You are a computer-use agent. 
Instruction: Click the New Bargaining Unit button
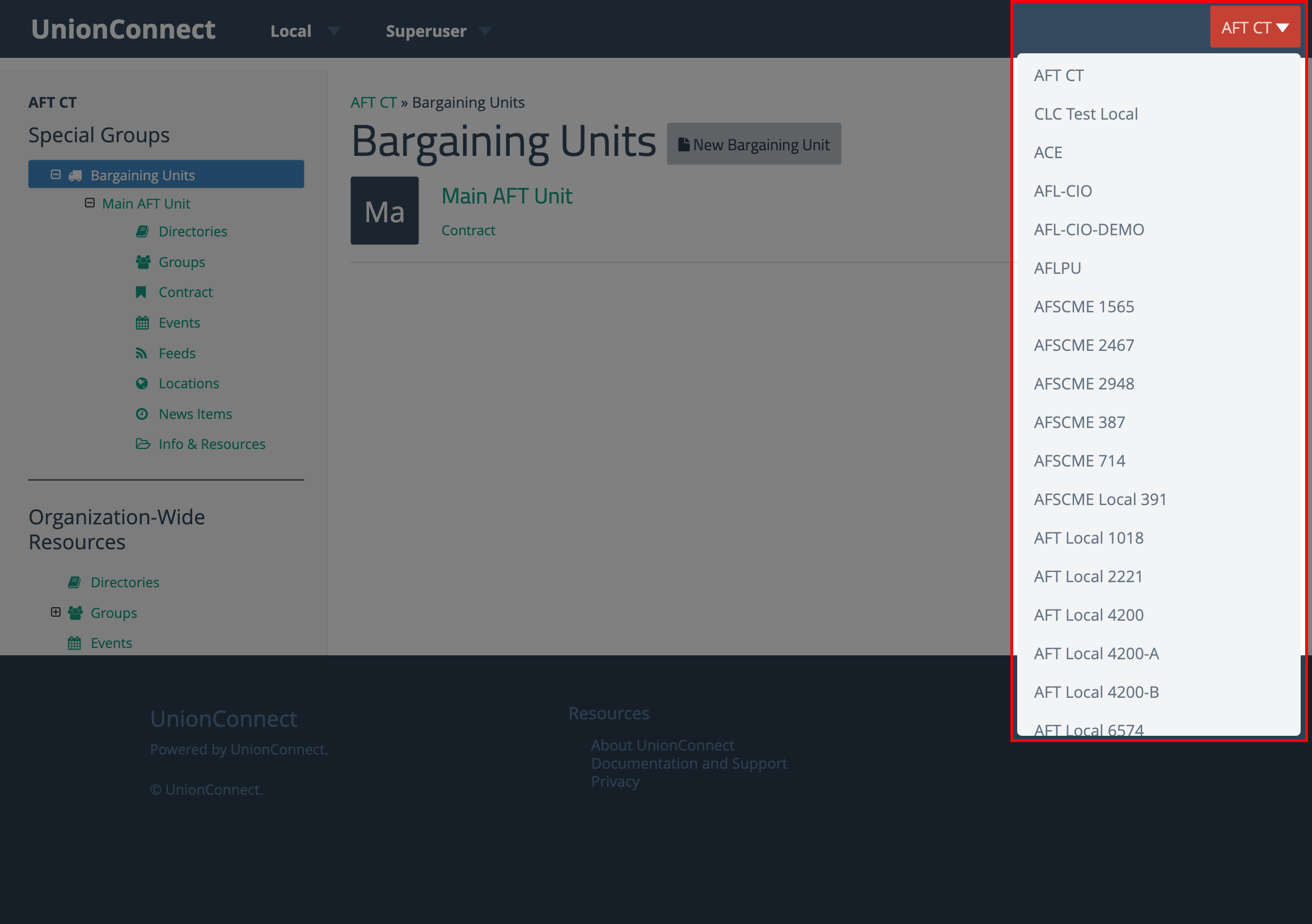point(754,144)
